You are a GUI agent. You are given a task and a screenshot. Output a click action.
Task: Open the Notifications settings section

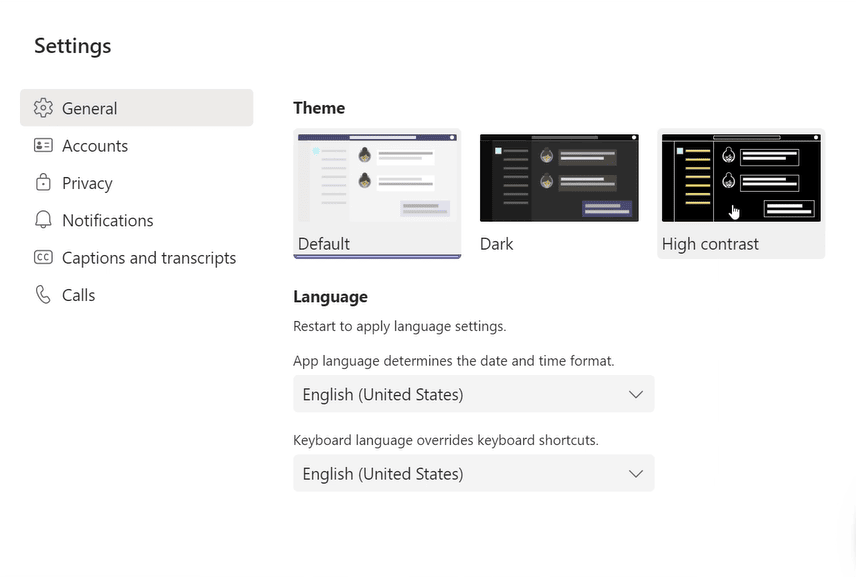click(x=108, y=220)
